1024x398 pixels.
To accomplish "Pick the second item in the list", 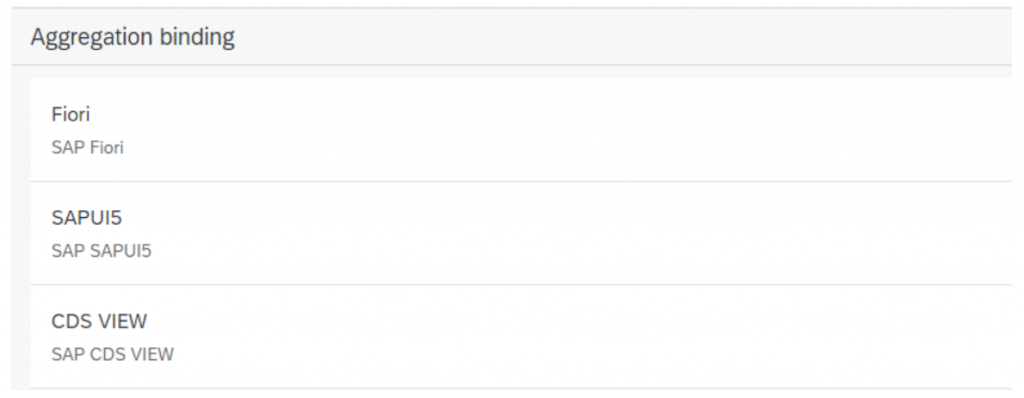I will click(520, 233).
